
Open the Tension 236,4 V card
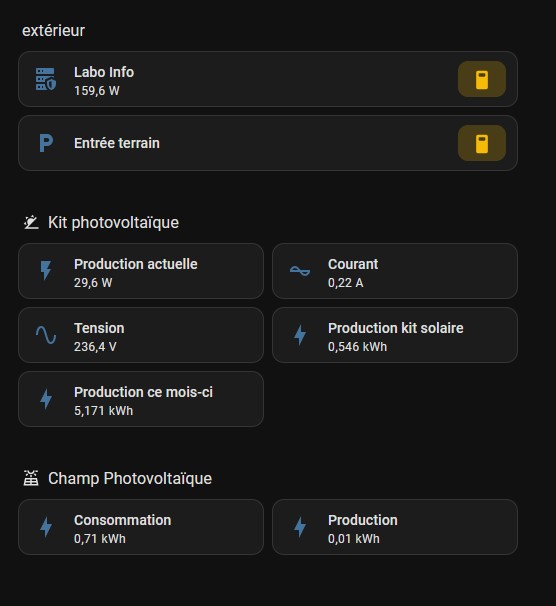141,335
